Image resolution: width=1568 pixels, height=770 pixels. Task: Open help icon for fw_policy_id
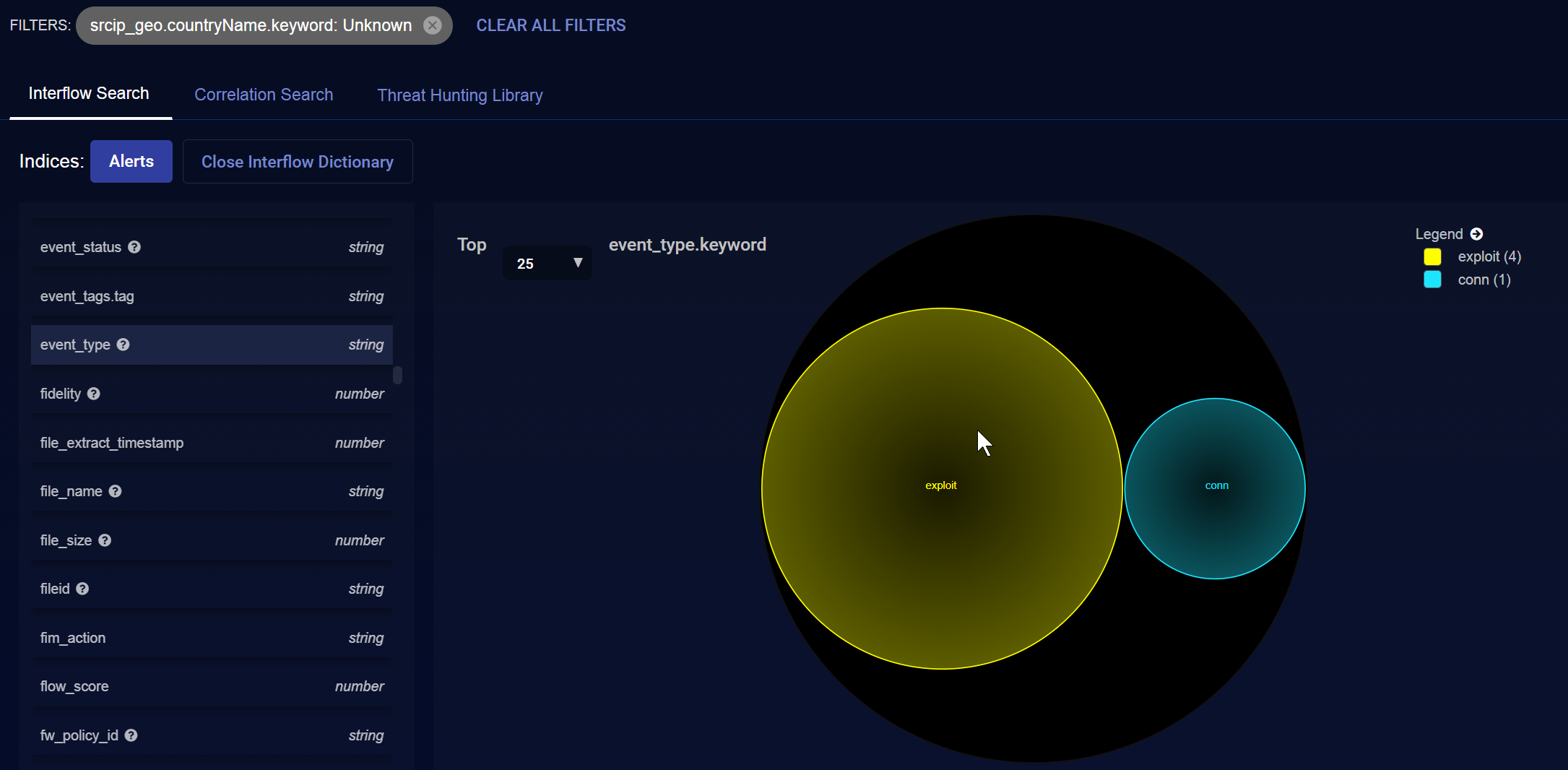click(x=131, y=735)
